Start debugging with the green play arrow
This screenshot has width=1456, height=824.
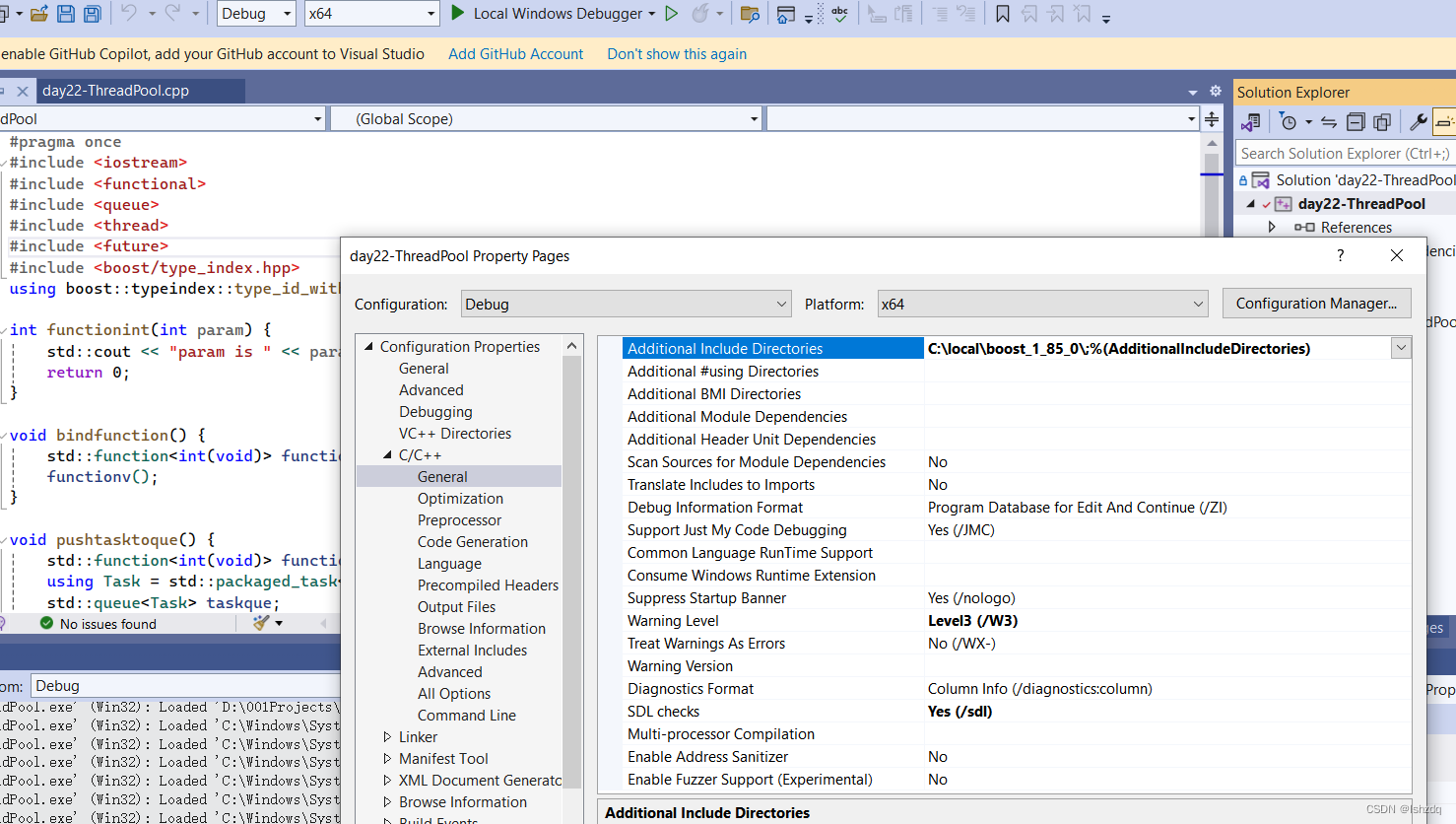pyautogui.click(x=458, y=14)
